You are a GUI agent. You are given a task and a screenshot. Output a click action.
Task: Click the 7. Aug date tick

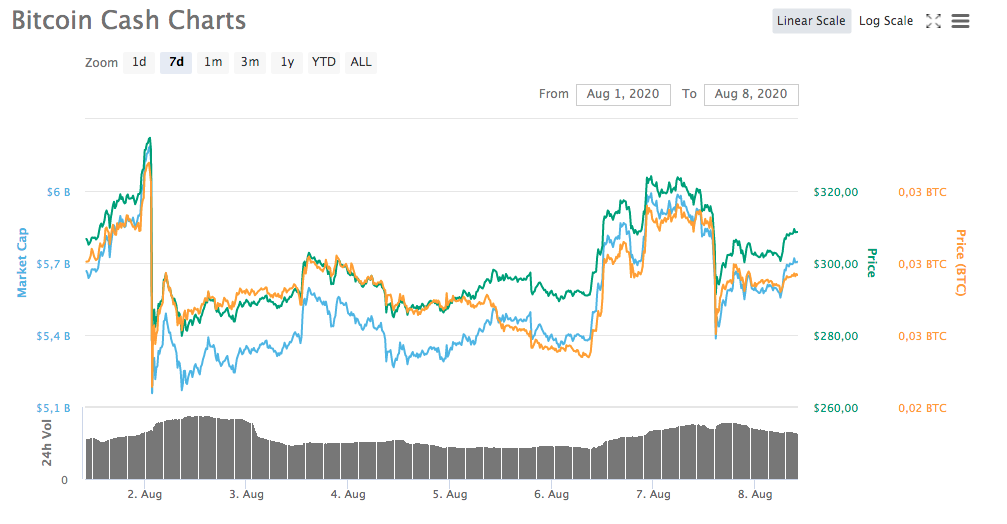[653, 494]
